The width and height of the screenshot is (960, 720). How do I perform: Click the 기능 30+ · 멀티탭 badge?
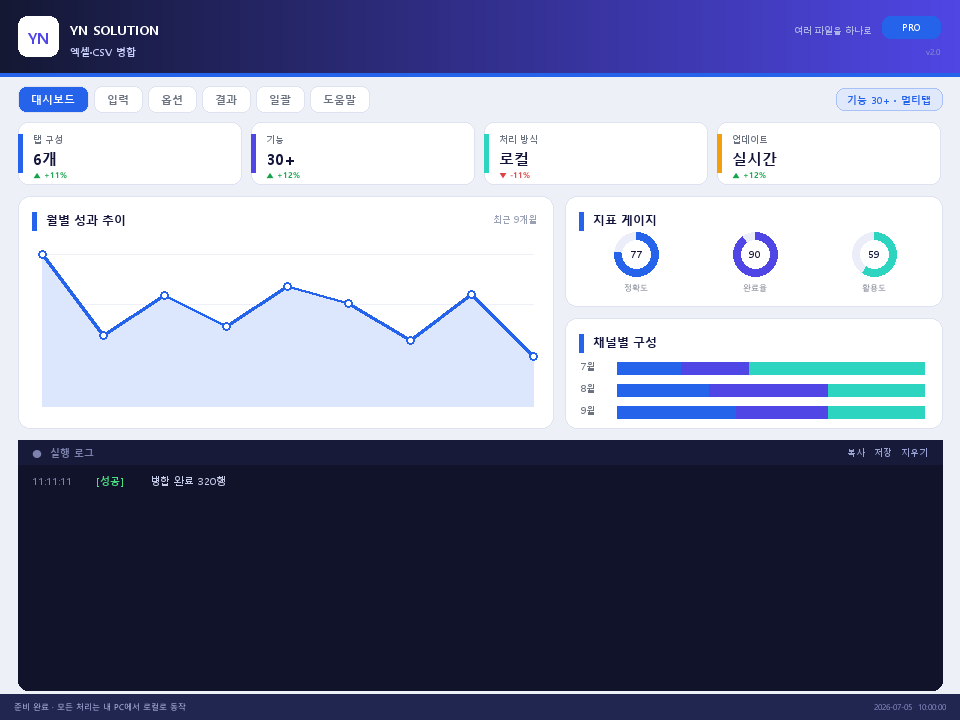coord(889,100)
